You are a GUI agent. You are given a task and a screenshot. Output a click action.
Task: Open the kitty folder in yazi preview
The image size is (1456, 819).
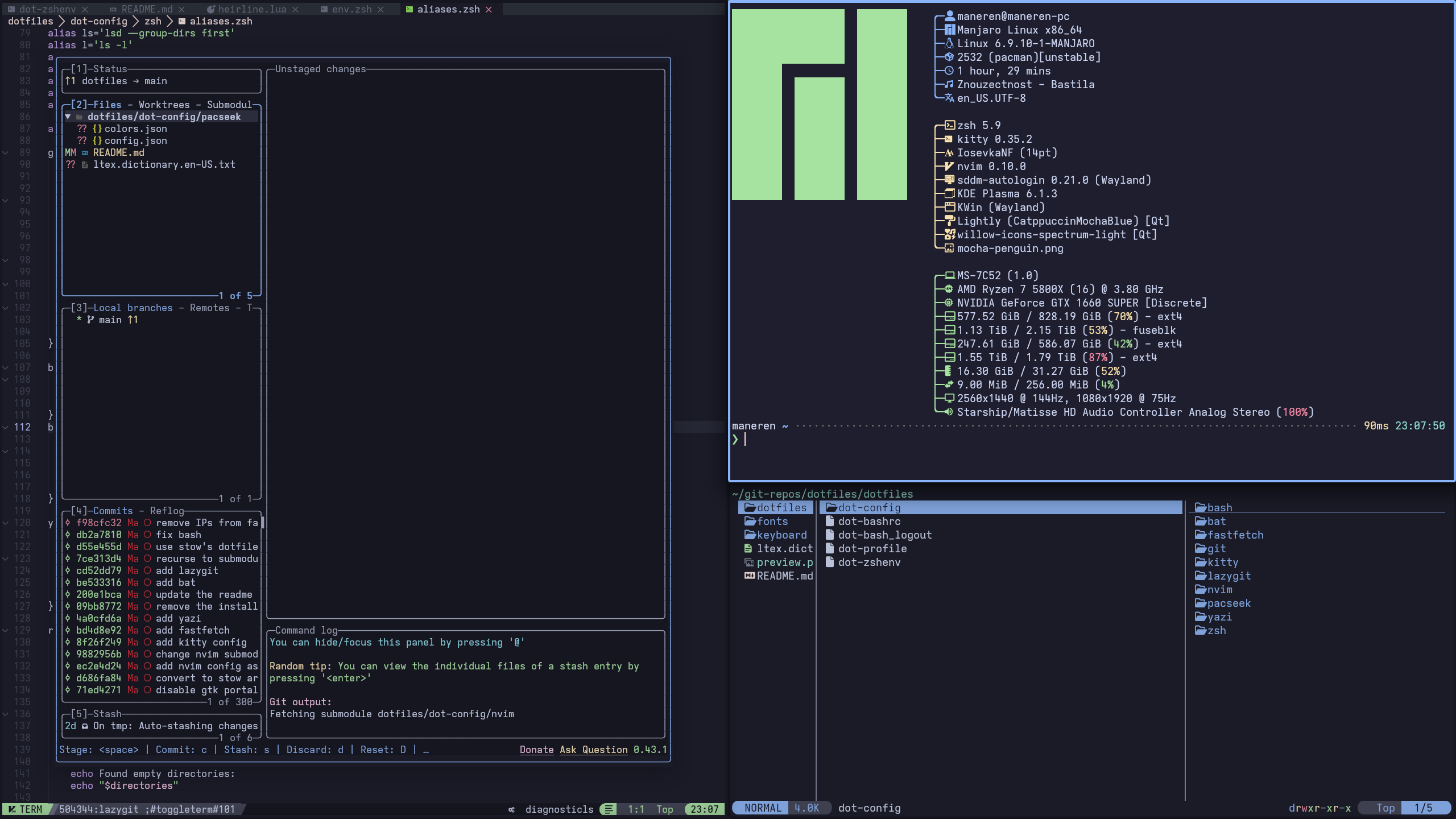click(x=1217, y=562)
